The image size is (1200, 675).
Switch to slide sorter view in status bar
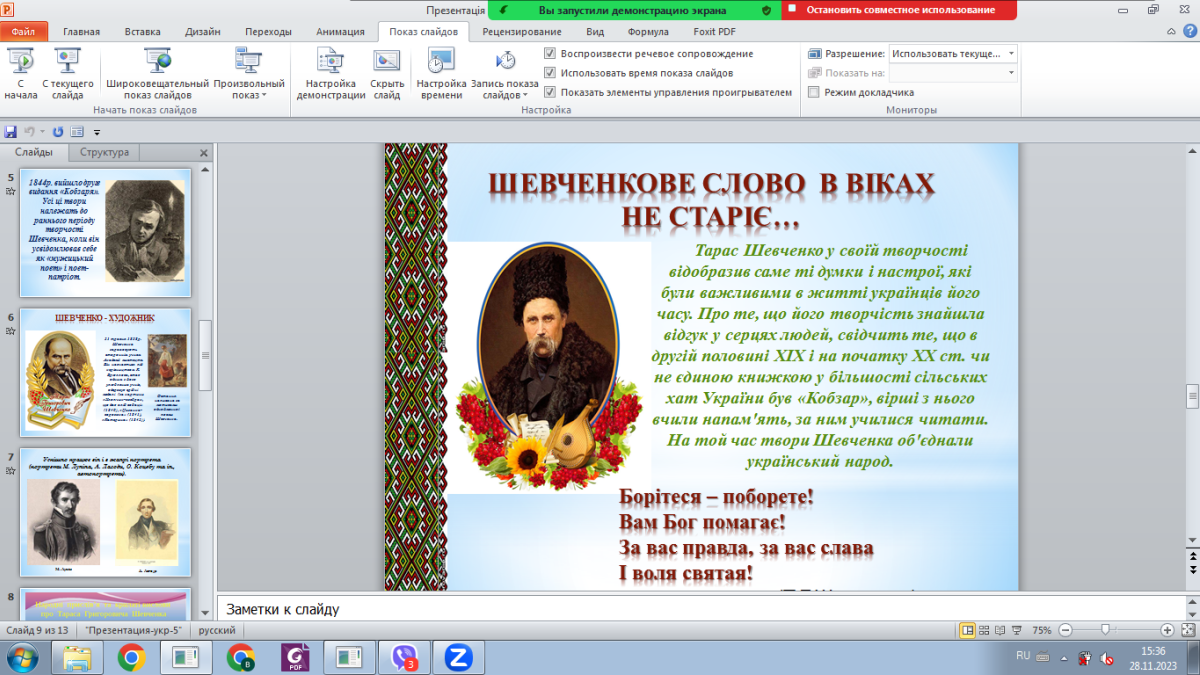coord(985,631)
